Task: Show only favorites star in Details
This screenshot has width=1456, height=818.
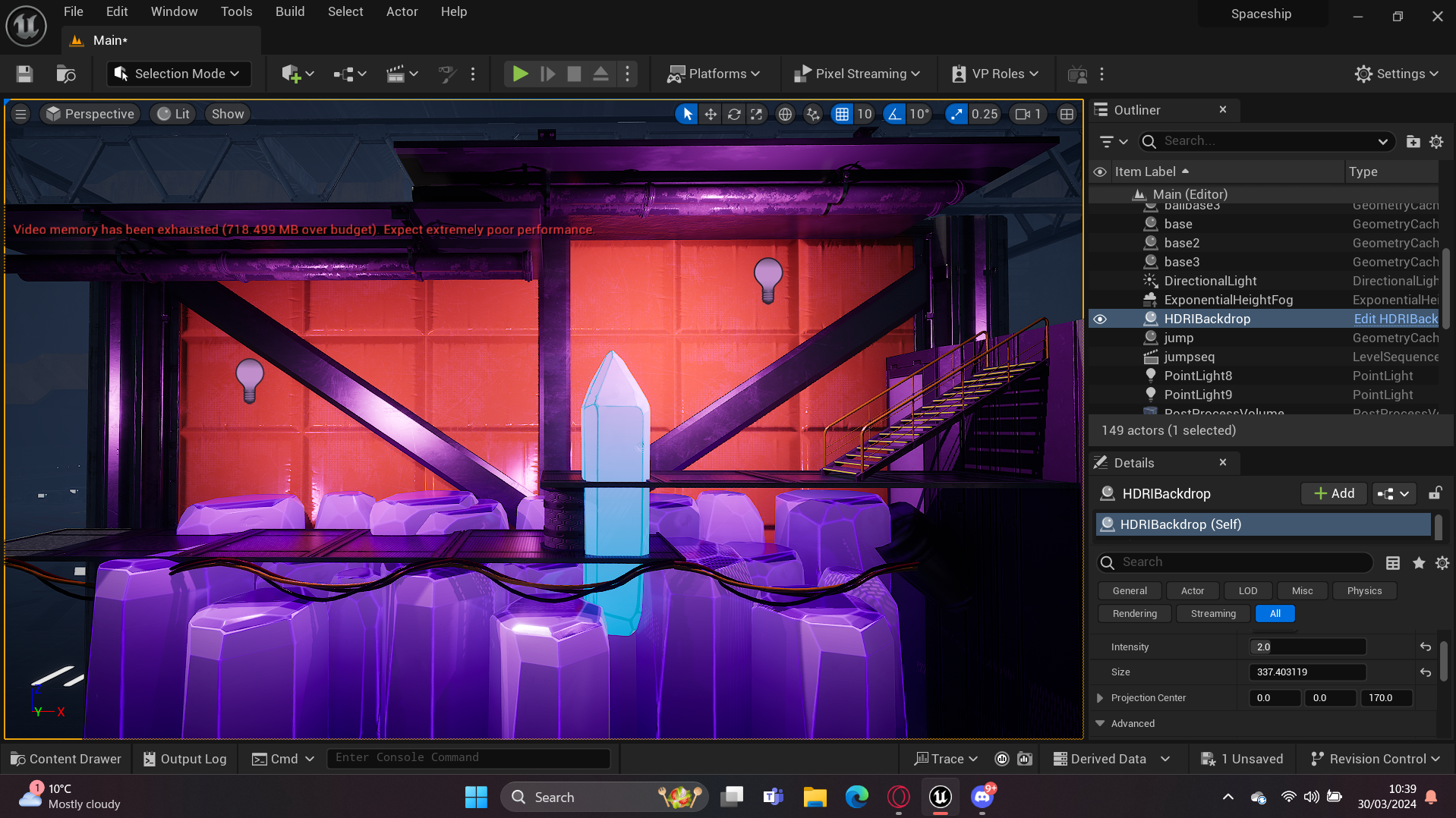Action: click(x=1418, y=562)
